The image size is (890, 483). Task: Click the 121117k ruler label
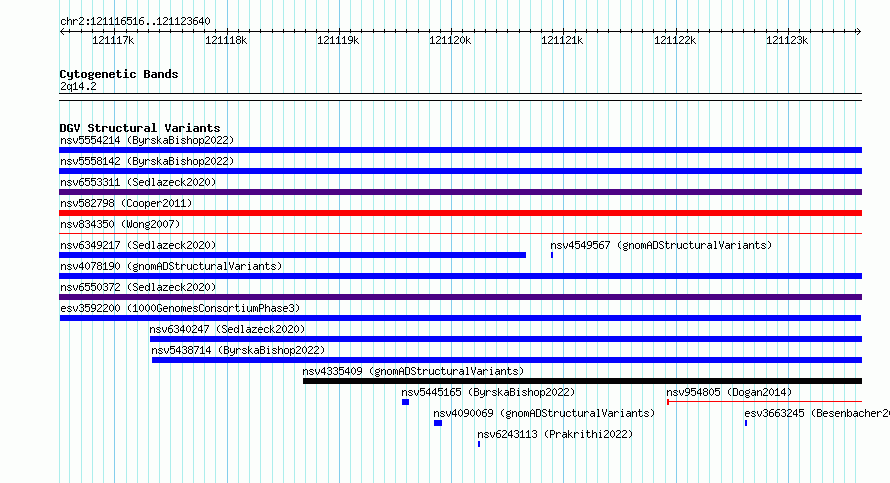pos(113,40)
